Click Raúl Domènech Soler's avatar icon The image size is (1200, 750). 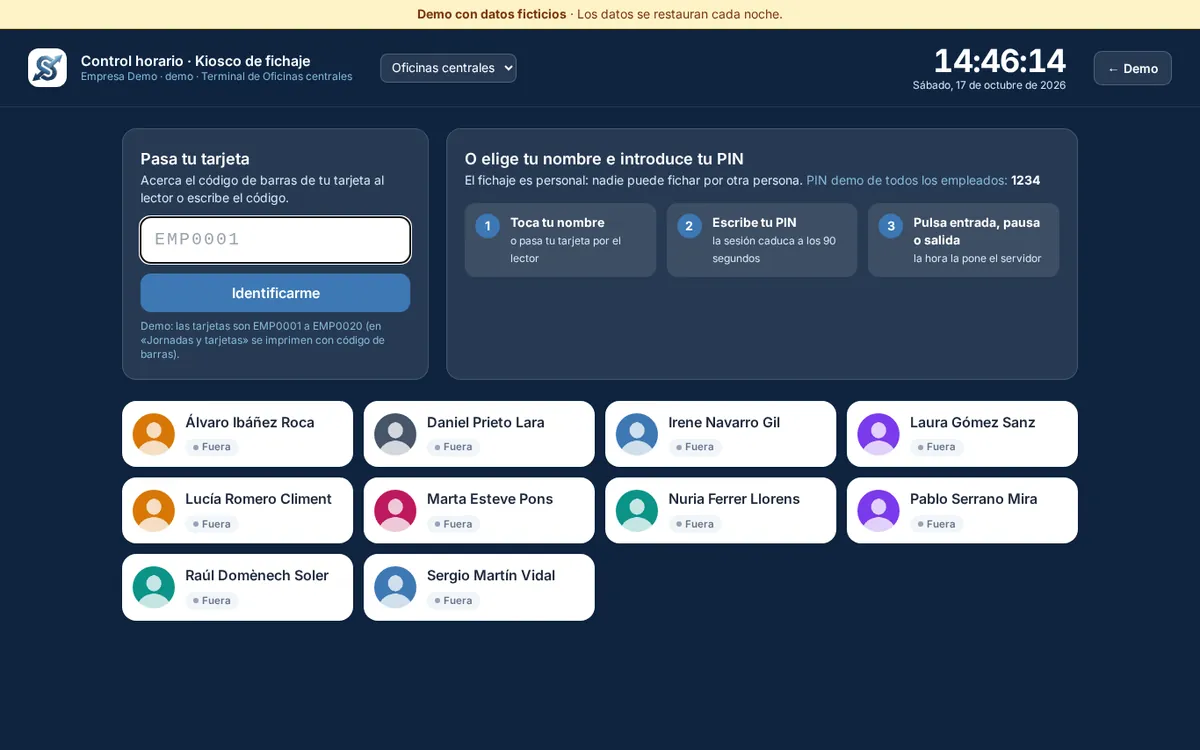click(x=154, y=587)
